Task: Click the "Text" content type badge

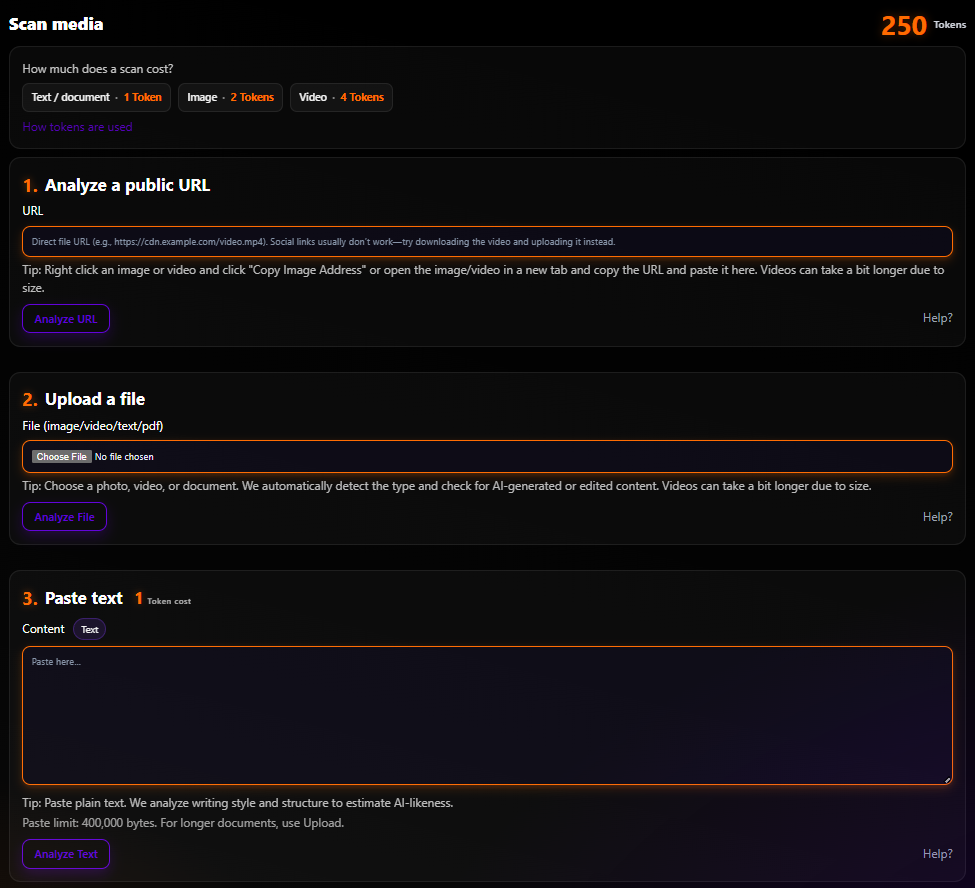Action: 89,629
